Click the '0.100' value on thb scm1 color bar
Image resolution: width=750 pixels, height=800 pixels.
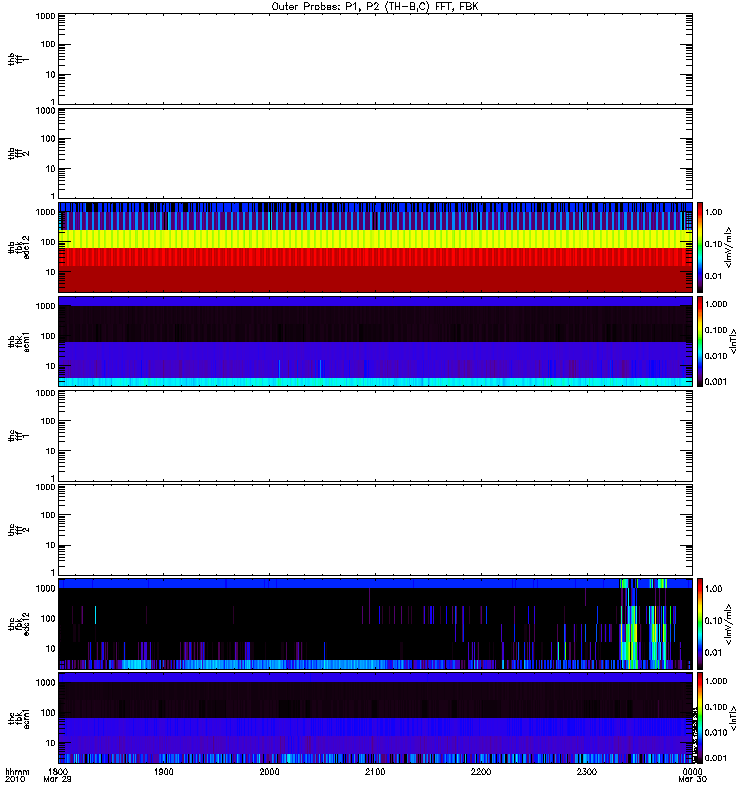click(x=716, y=330)
